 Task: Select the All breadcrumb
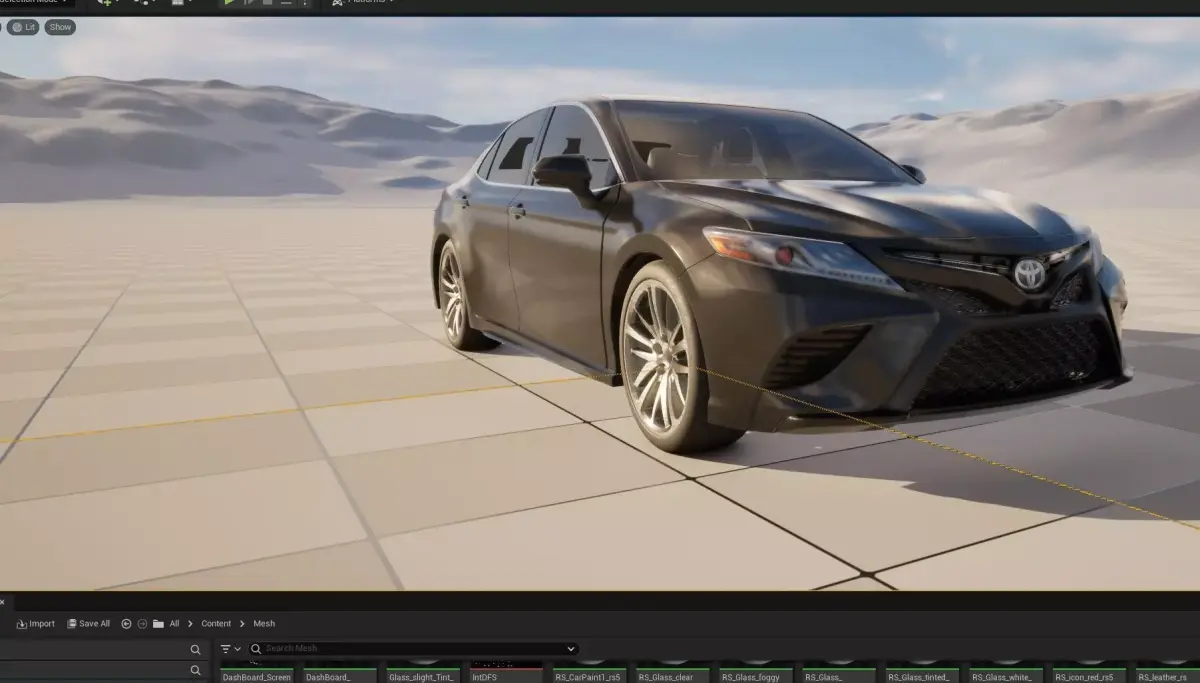174,623
